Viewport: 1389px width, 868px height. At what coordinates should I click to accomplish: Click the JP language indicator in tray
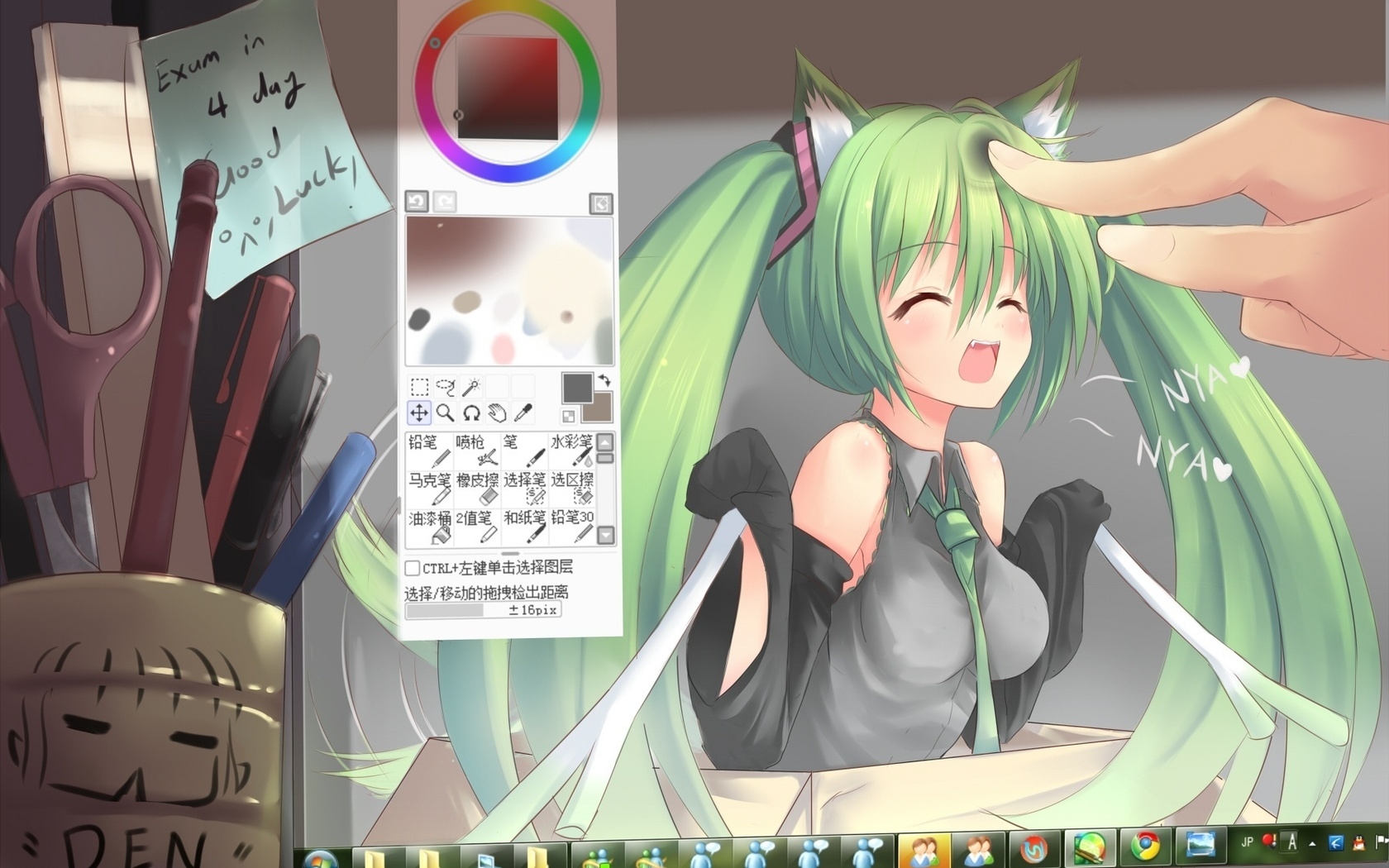pyautogui.click(x=1247, y=842)
